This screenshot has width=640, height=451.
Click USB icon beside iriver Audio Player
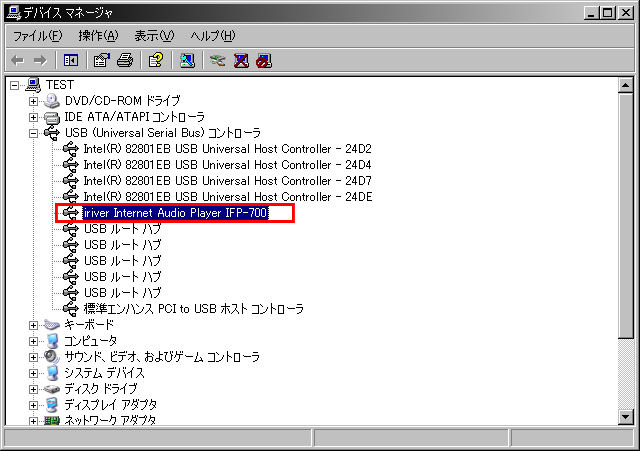click(x=71, y=213)
